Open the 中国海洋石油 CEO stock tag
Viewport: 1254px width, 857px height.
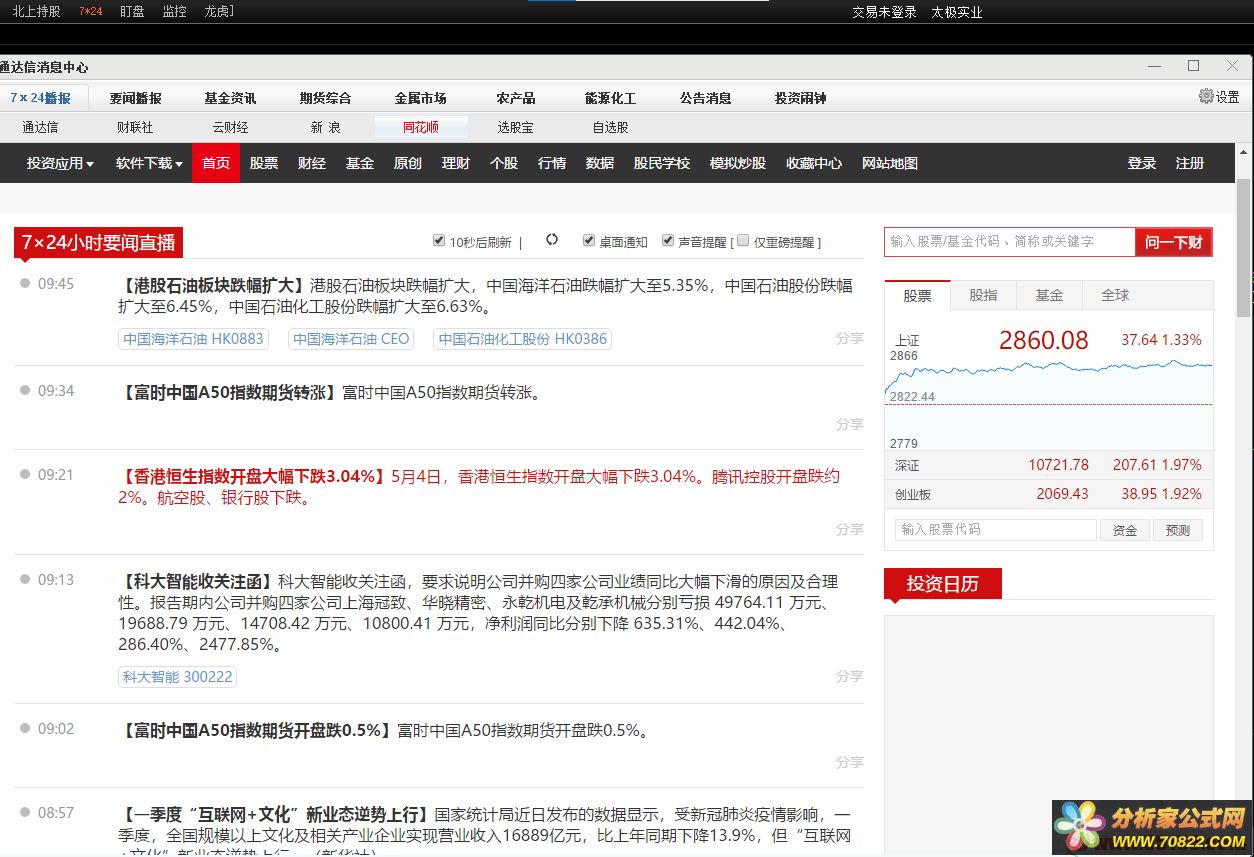click(351, 339)
